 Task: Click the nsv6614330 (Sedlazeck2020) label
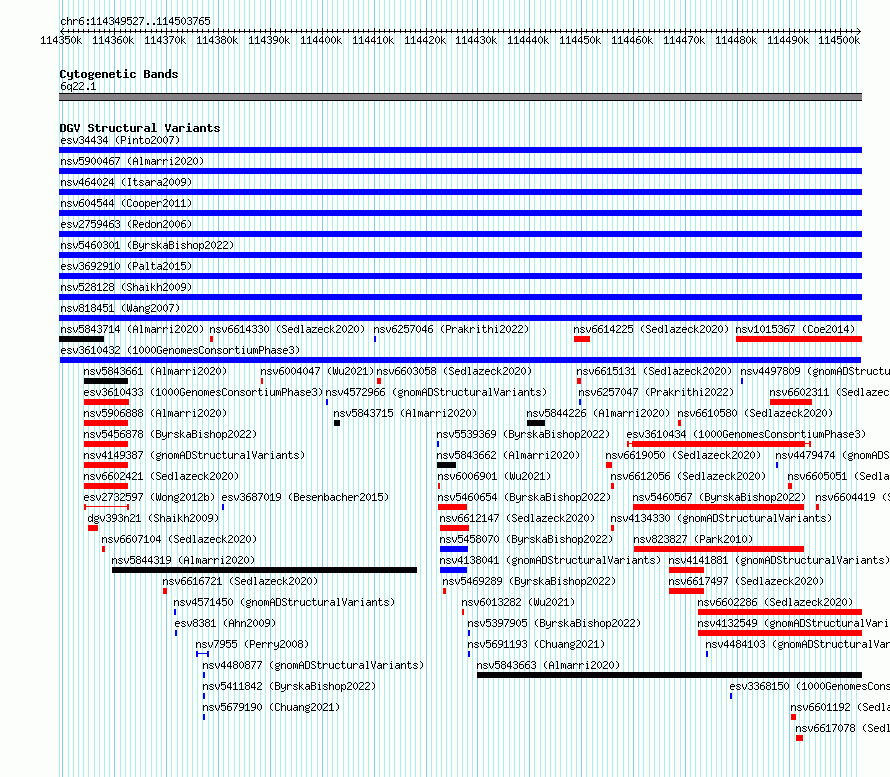[x=287, y=329]
